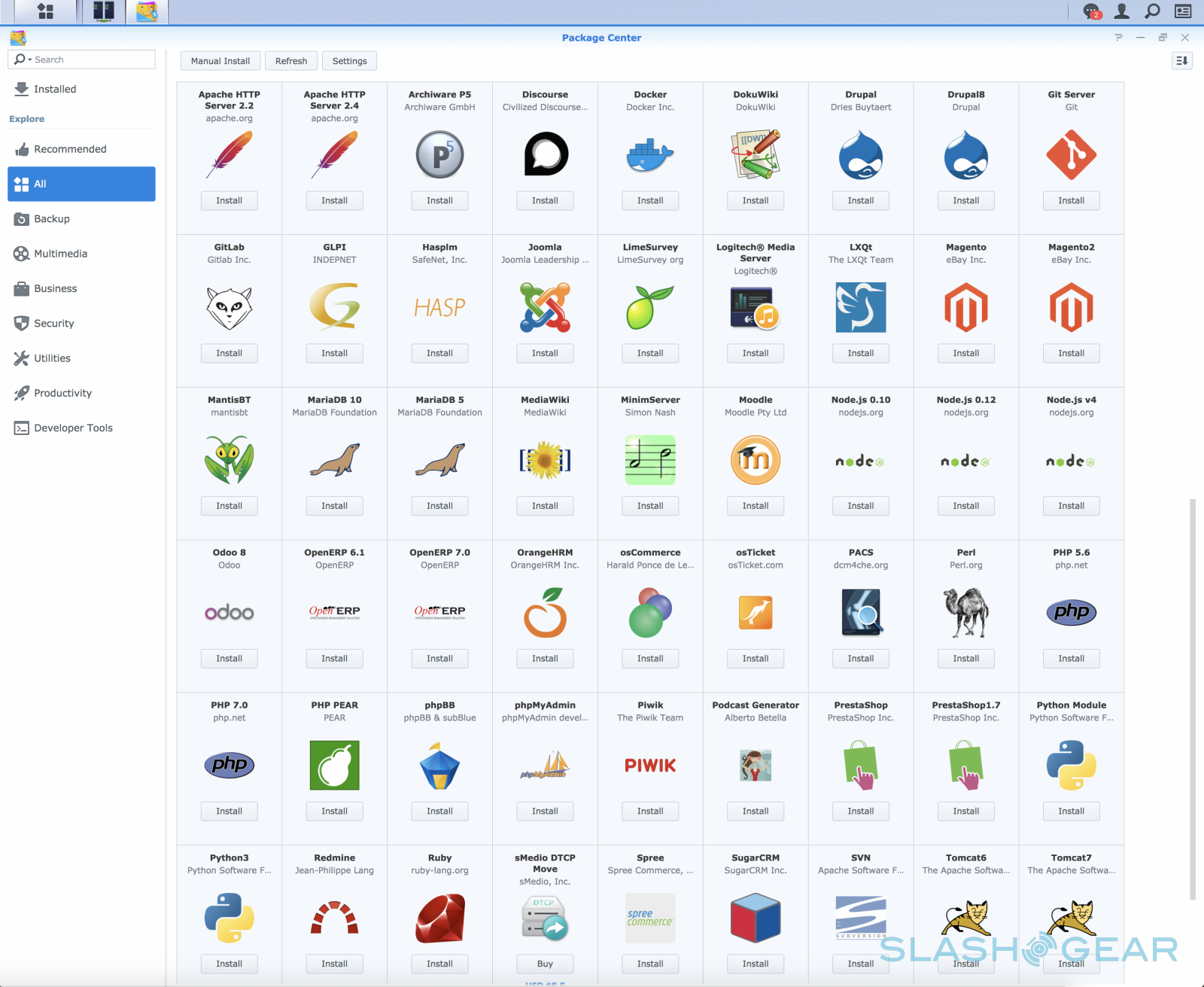
Task: Click the Python Module package icon
Action: click(1072, 766)
